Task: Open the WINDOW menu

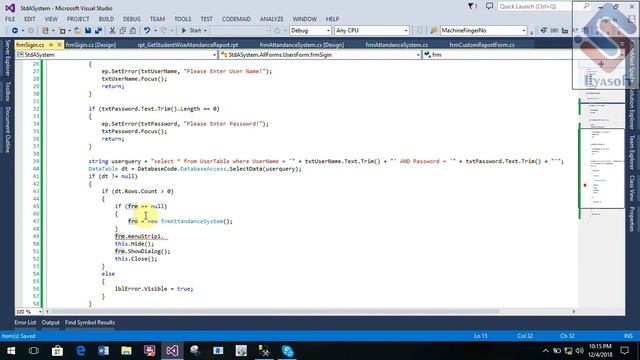Action: [x=304, y=19]
